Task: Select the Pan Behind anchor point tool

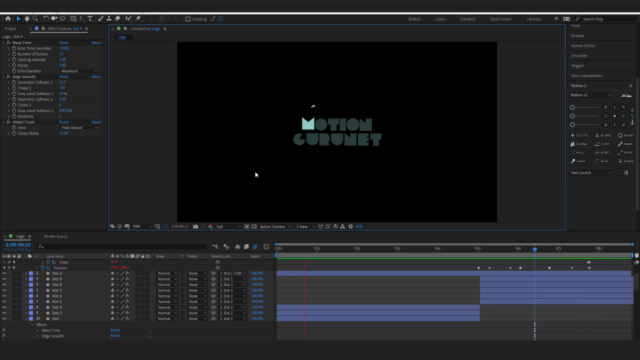Action: [x=63, y=19]
